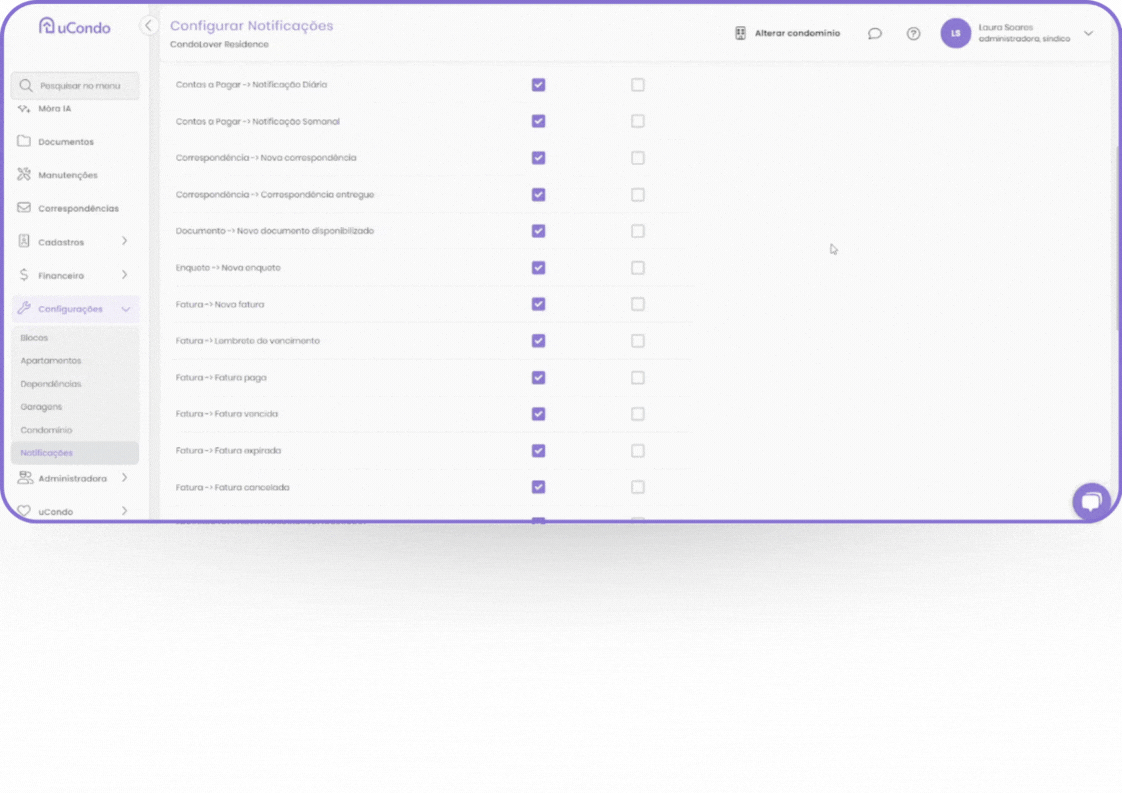Image resolution: width=1122 pixels, height=793 pixels.
Task: Open the Condomínio settings link
Action: tap(46, 430)
